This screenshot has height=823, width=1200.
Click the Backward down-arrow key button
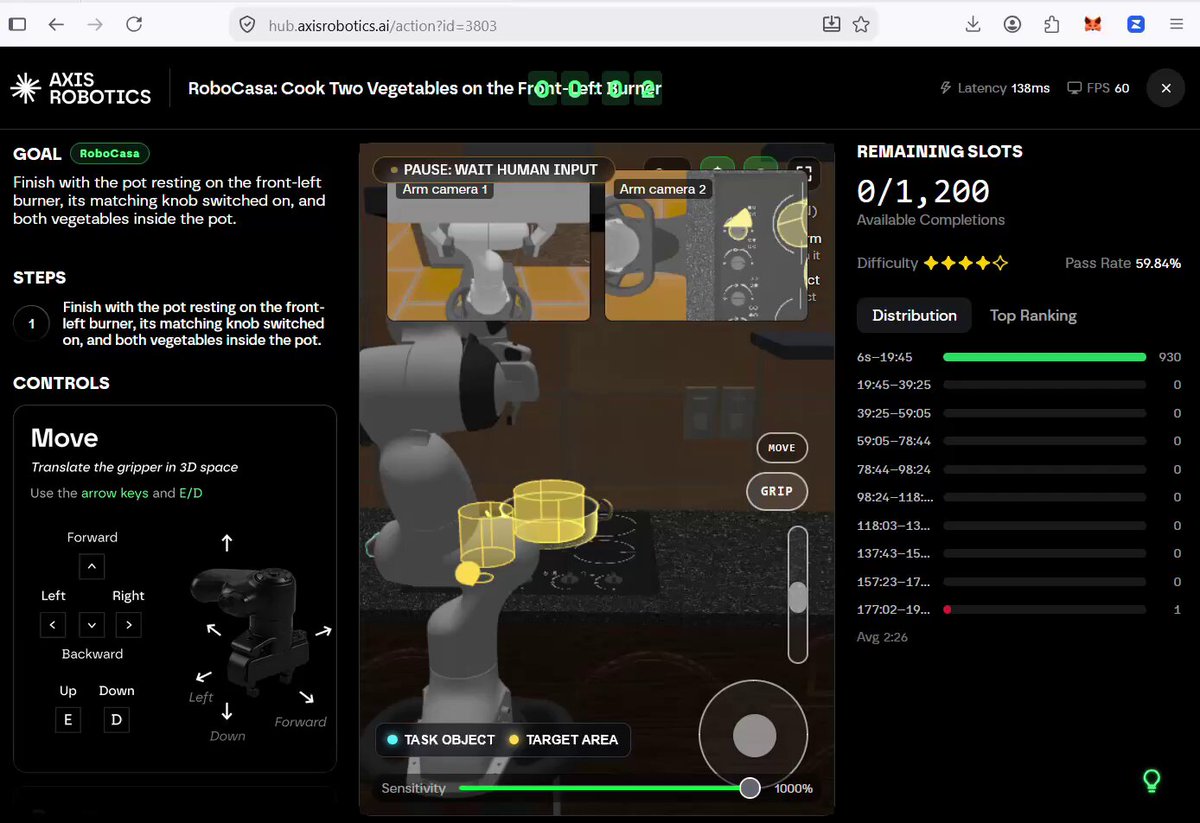pos(91,625)
